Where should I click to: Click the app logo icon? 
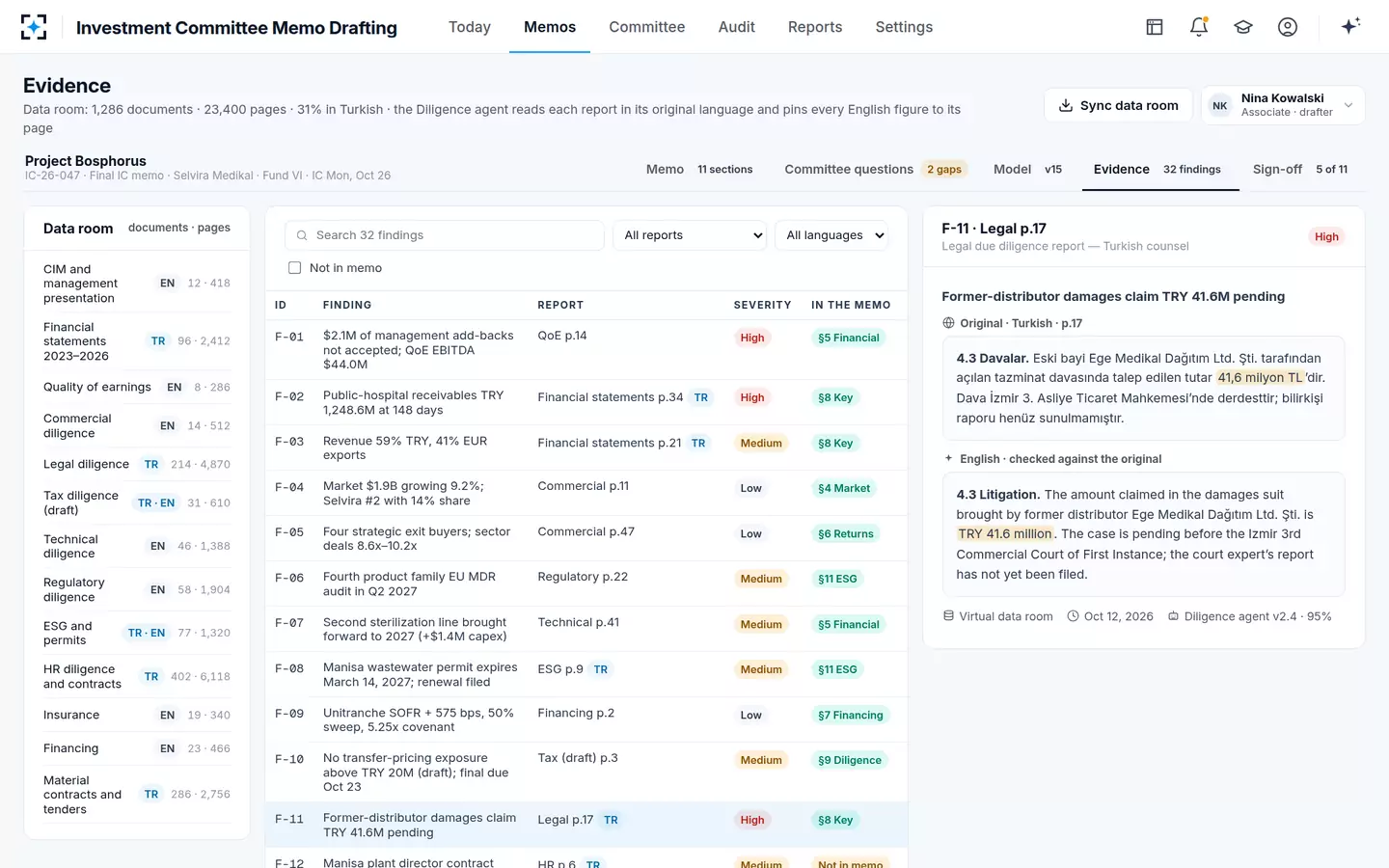pyautogui.click(x=34, y=27)
